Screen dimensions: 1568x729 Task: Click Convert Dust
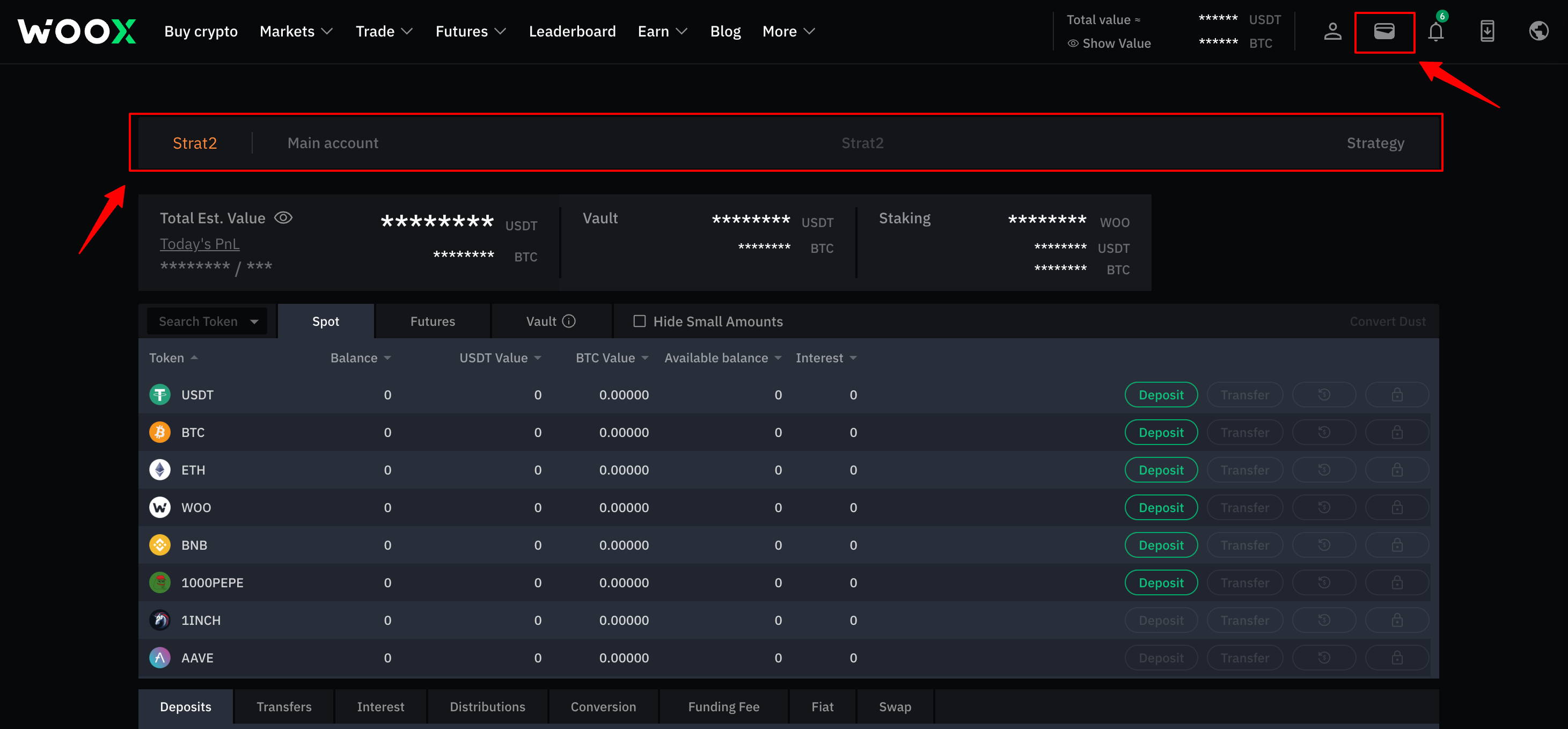pyautogui.click(x=1387, y=321)
